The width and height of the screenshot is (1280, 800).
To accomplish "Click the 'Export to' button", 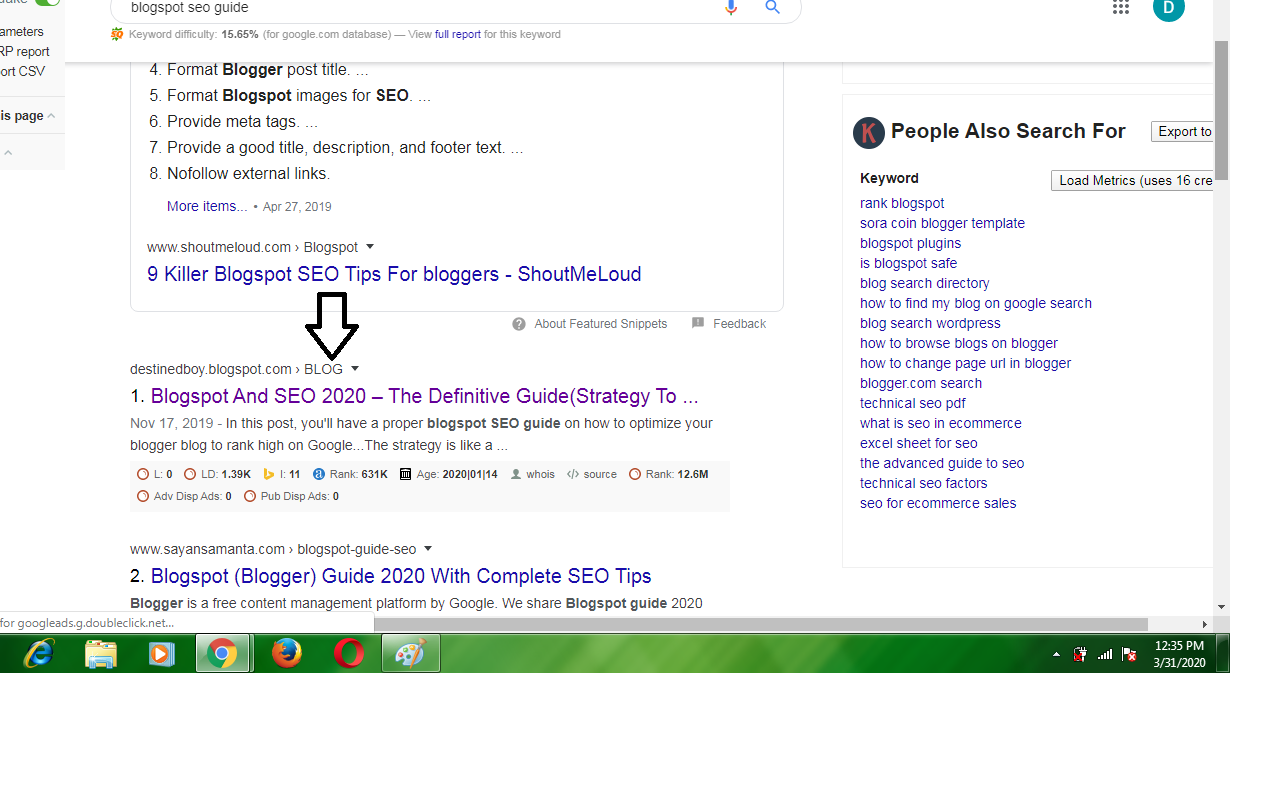I will (1183, 132).
